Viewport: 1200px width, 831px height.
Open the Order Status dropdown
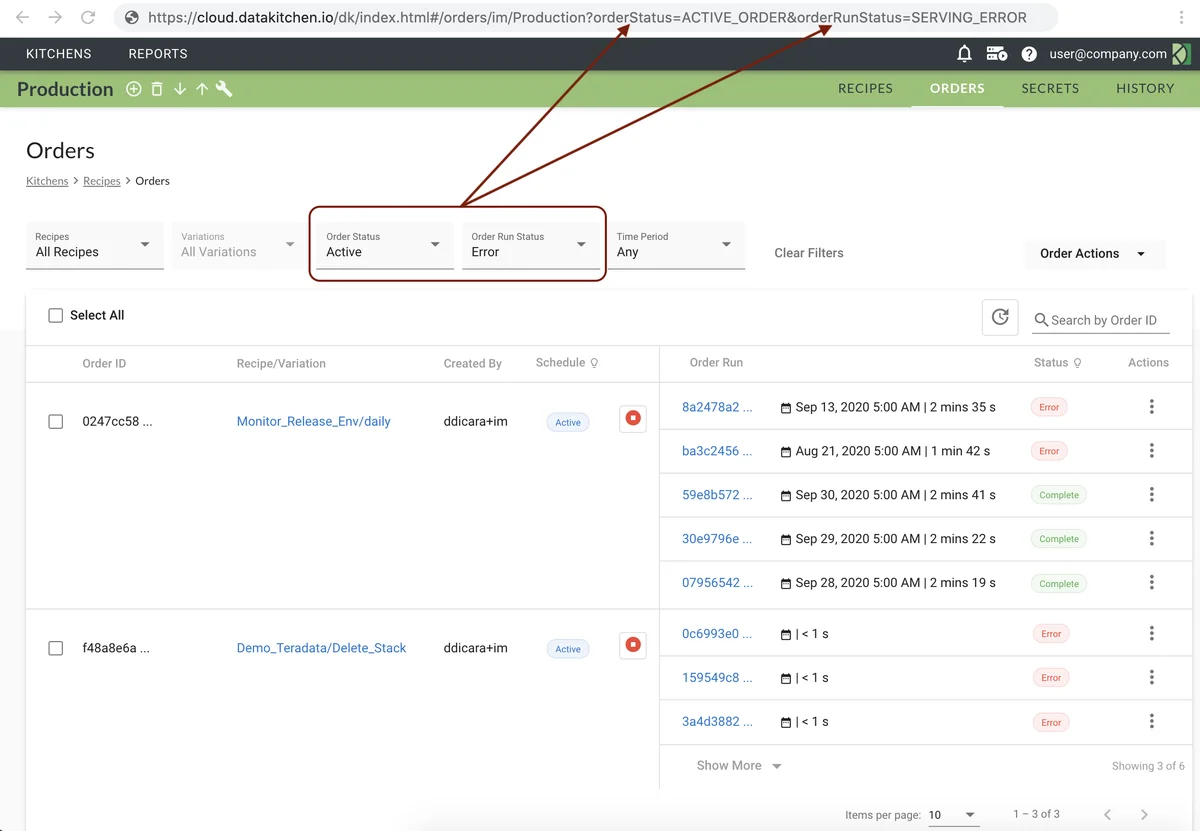[x=383, y=245]
